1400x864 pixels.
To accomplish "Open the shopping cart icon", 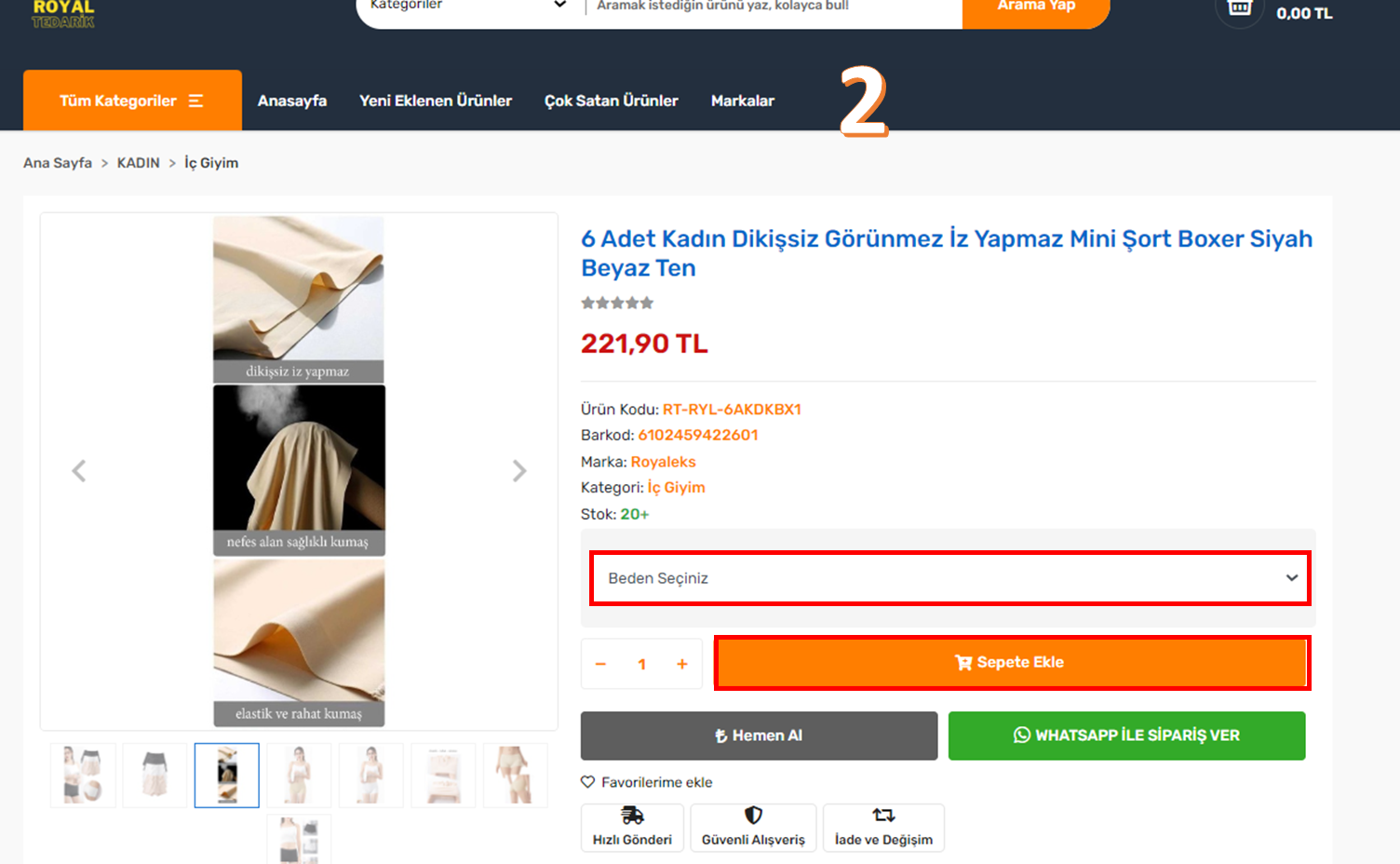I will pos(1240,8).
